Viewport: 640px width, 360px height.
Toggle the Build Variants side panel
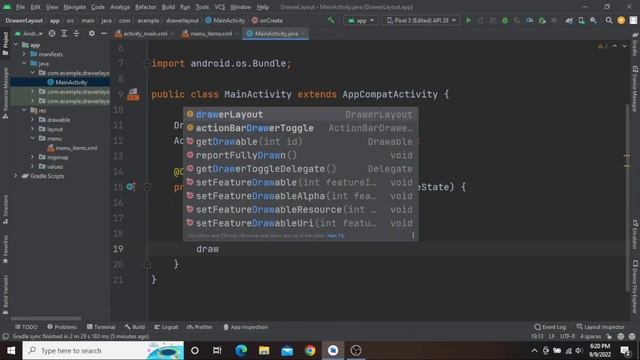[x=5, y=295]
